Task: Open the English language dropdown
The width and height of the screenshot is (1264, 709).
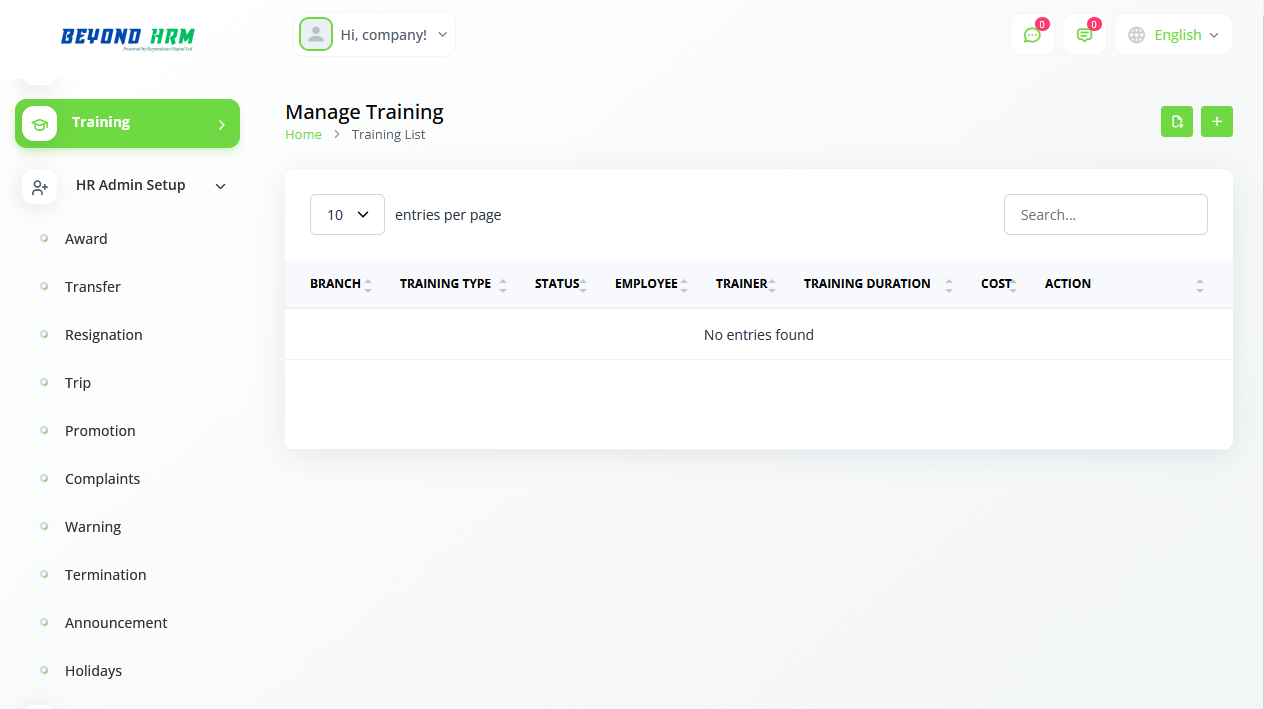Action: click(1174, 35)
